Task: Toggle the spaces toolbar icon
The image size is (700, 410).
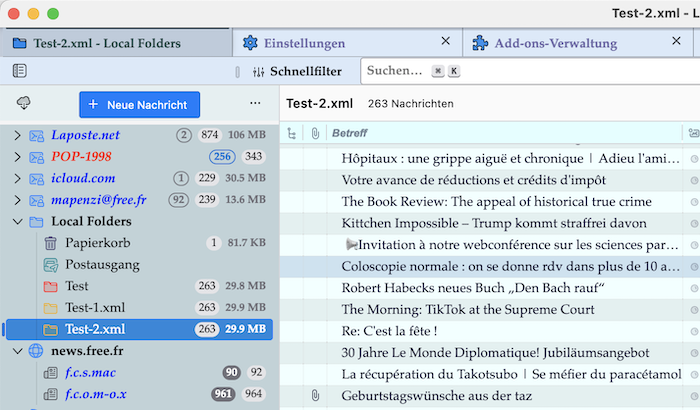Action: click(20, 71)
